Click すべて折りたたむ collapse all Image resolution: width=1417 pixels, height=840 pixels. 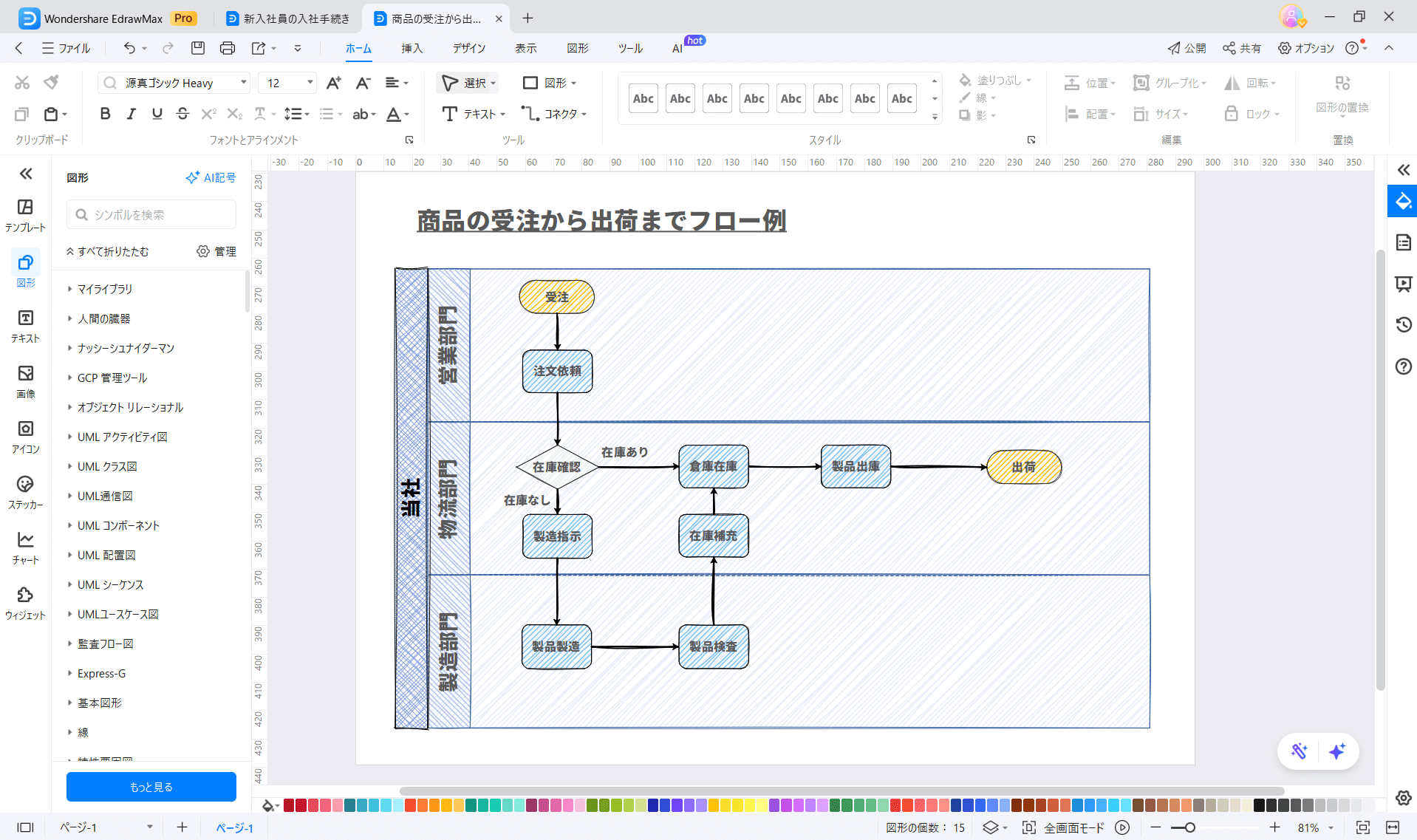pyautogui.click(x=107, y=251)
